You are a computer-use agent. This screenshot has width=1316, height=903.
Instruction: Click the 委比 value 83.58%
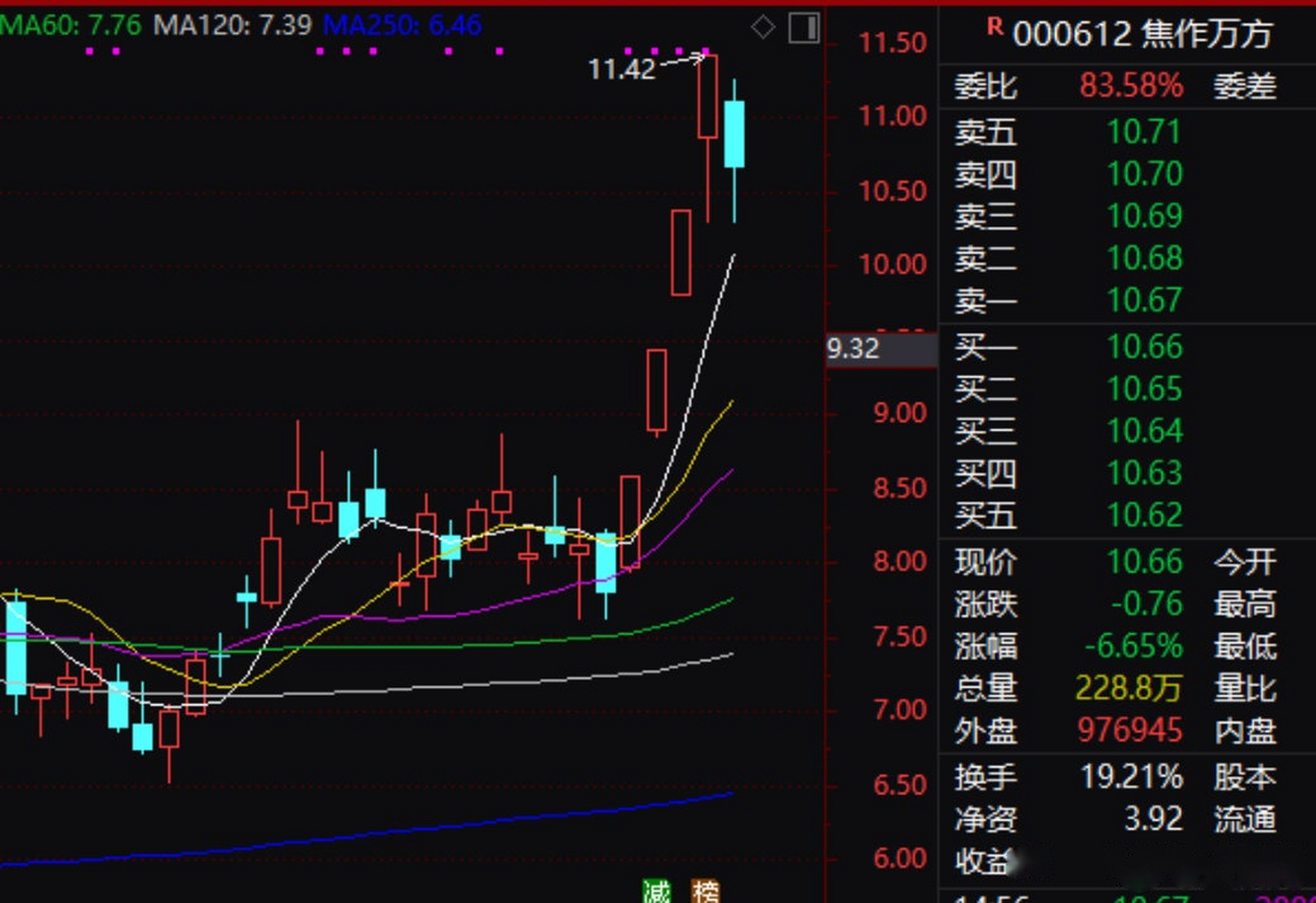1131,86
